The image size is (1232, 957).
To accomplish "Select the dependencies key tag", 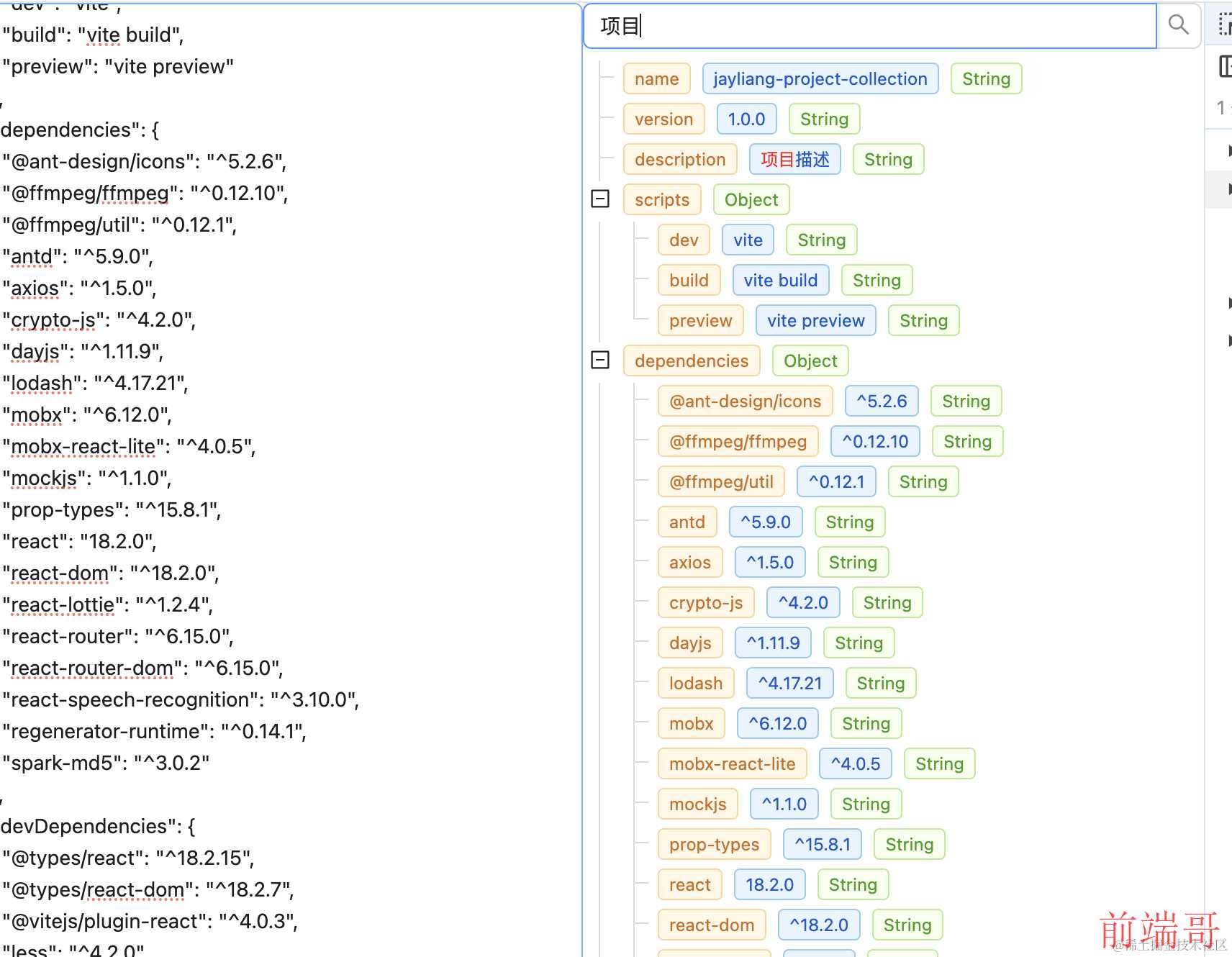I will coord(692,360).
